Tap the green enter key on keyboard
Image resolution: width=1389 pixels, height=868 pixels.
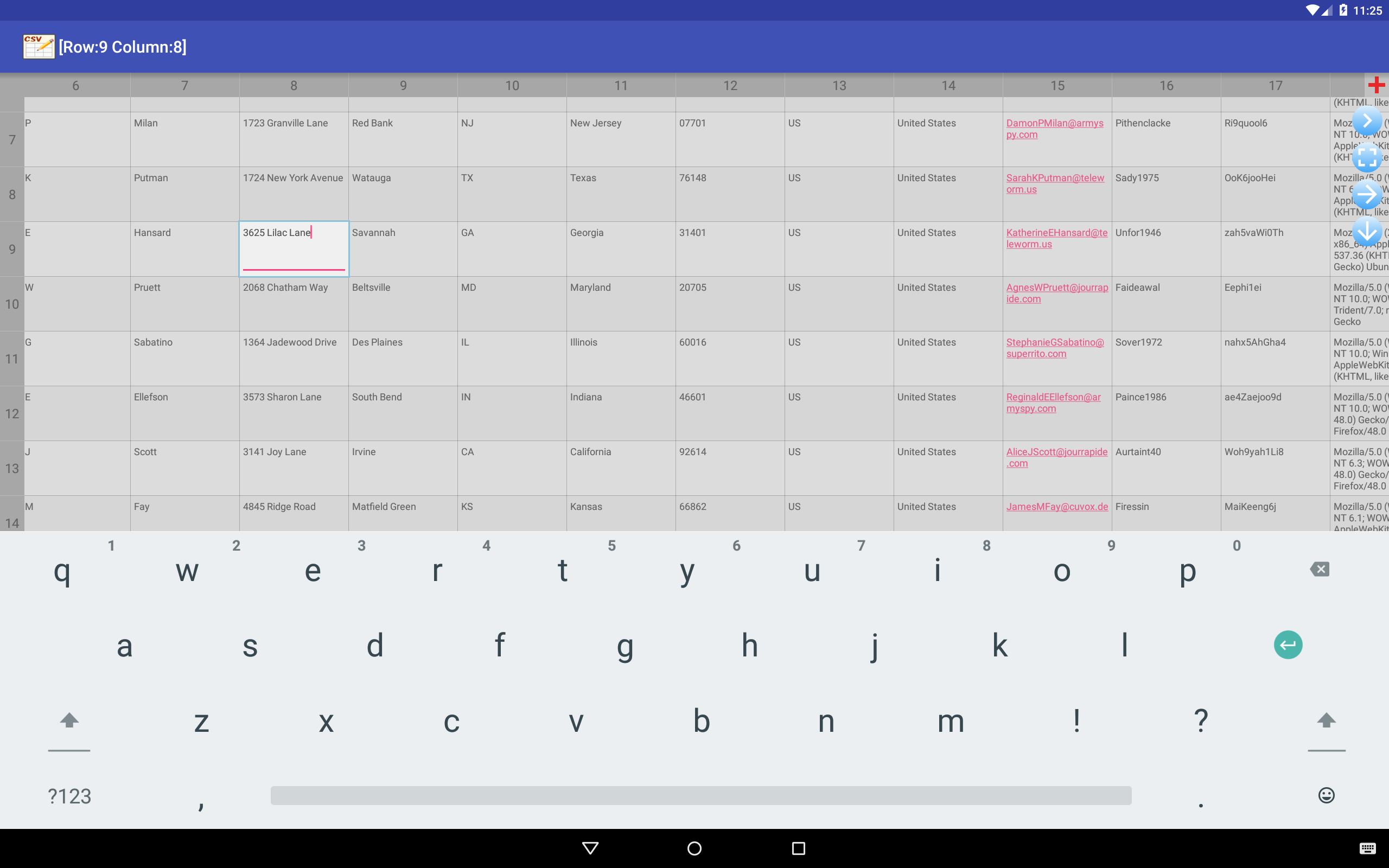click(1288, 644)
